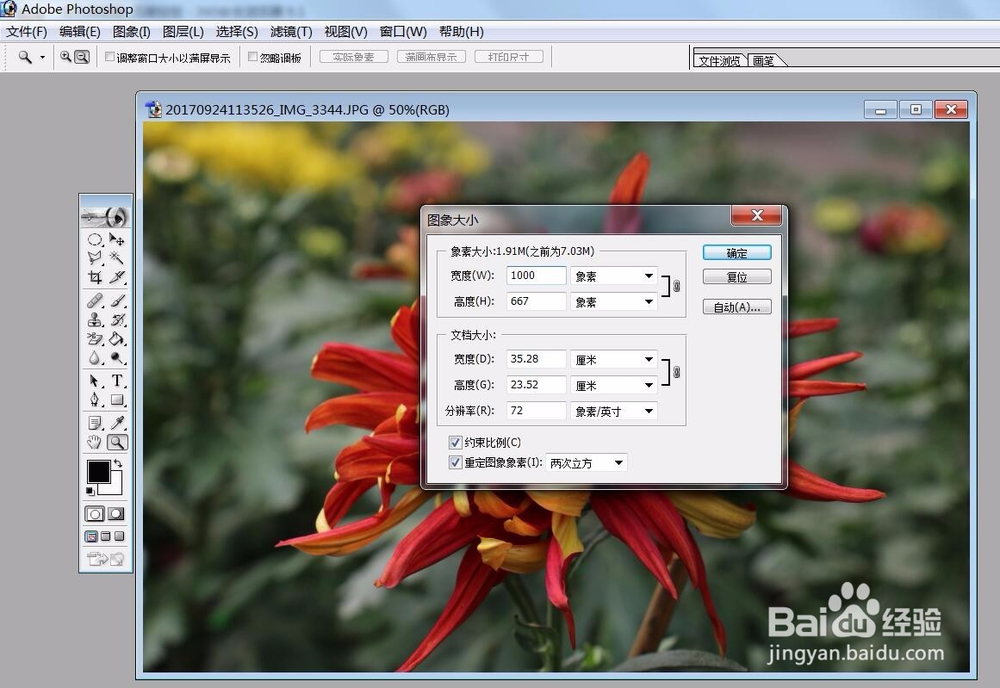Image resolution: width=1000 pixels, height=688 pixels.
Task: Open the 文件(F) menu
Action: pyautogui.click(x=26, y=31)
